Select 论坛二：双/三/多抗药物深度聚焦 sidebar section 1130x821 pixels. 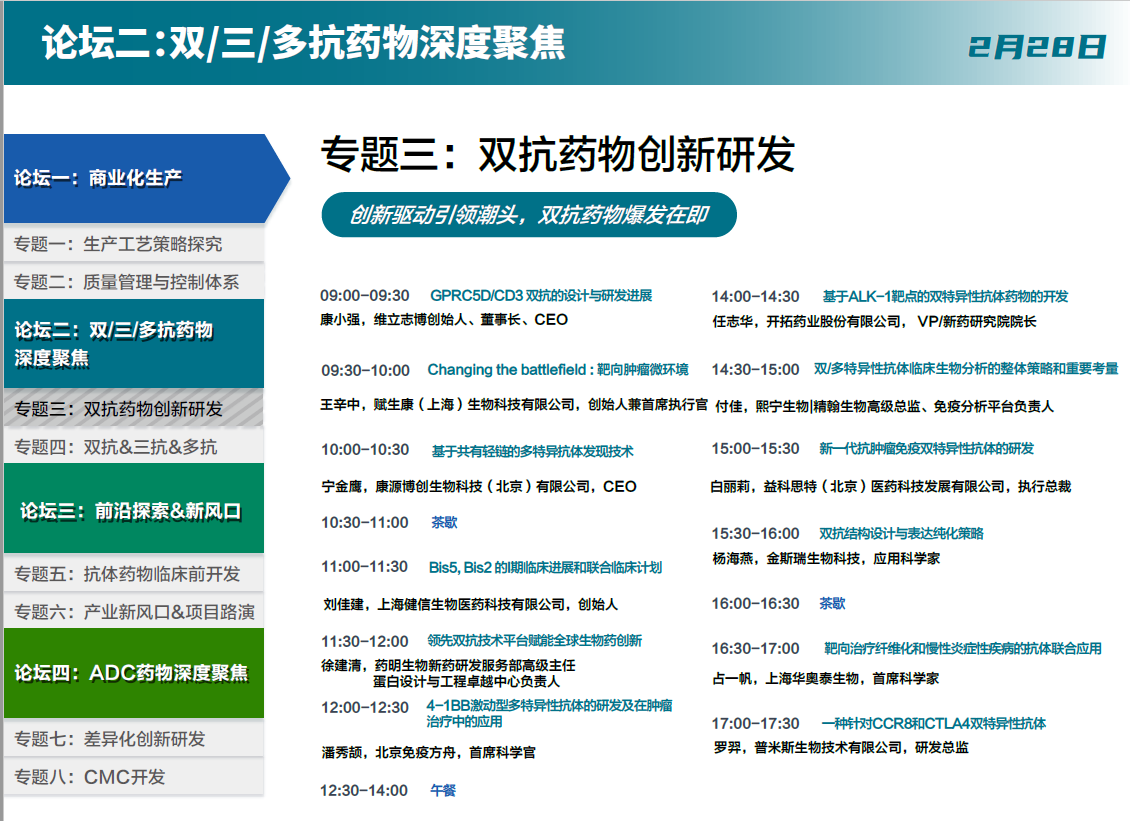pos(134,344)
